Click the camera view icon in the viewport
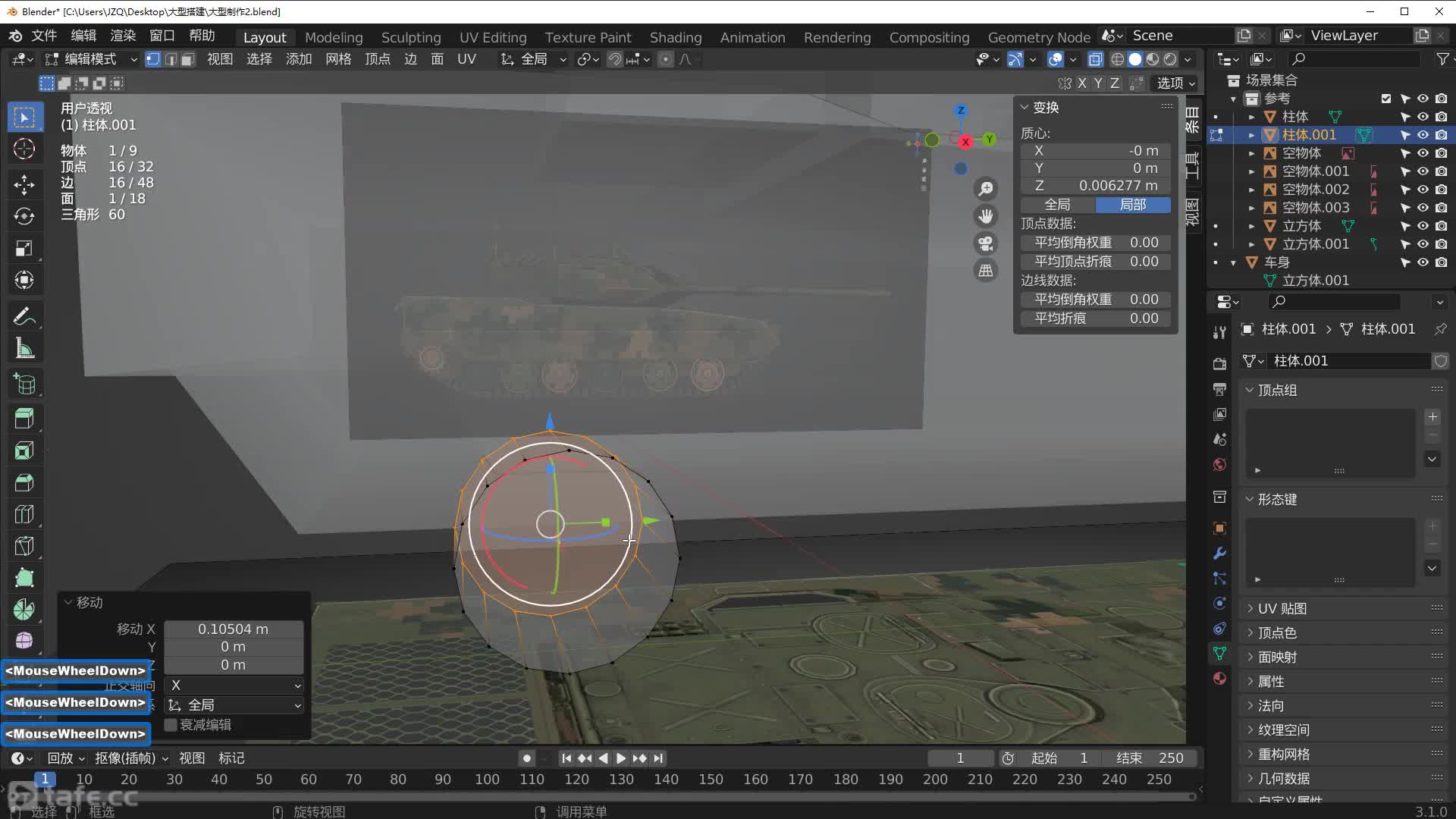This screenshot has height=819, width=1456. tap(985, 243)
